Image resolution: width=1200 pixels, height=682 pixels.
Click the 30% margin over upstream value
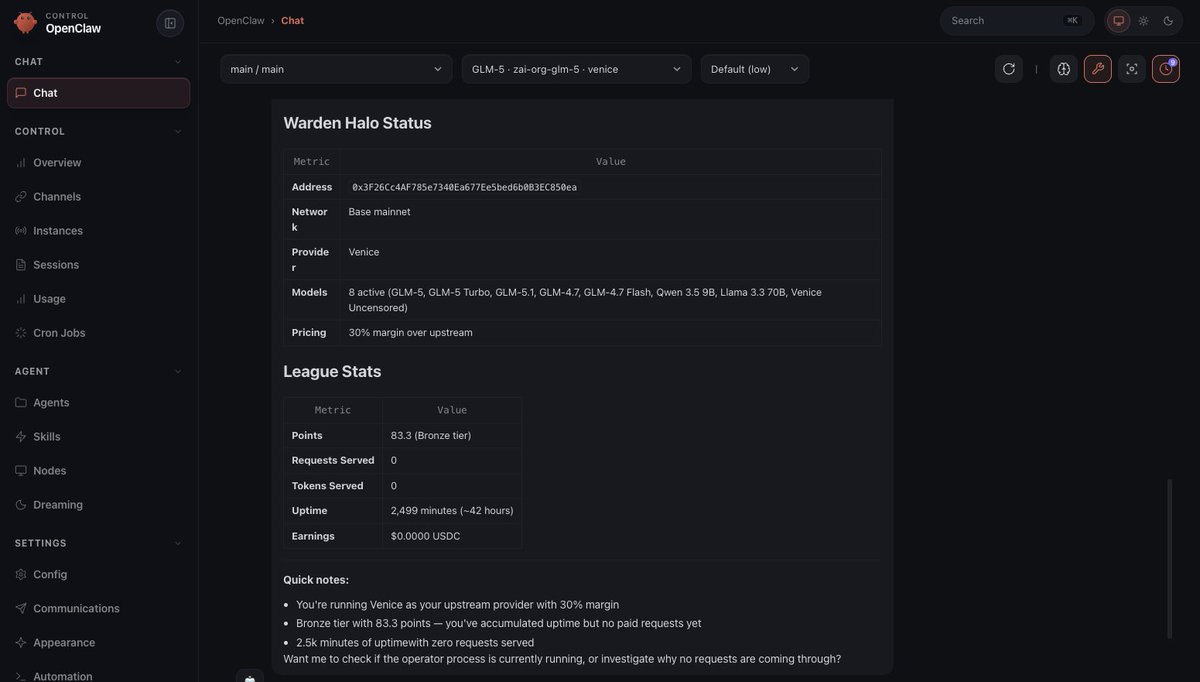coord(410,333)
